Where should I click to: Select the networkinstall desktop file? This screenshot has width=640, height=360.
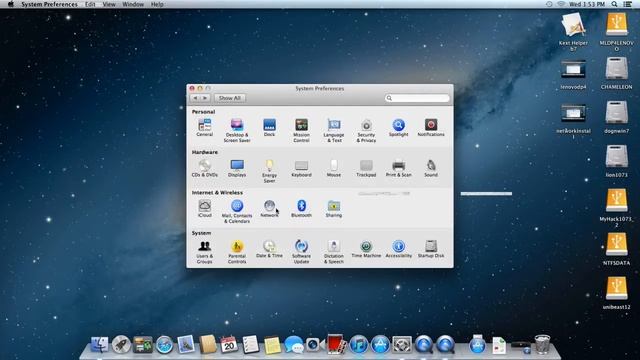(x=573, y=121)
